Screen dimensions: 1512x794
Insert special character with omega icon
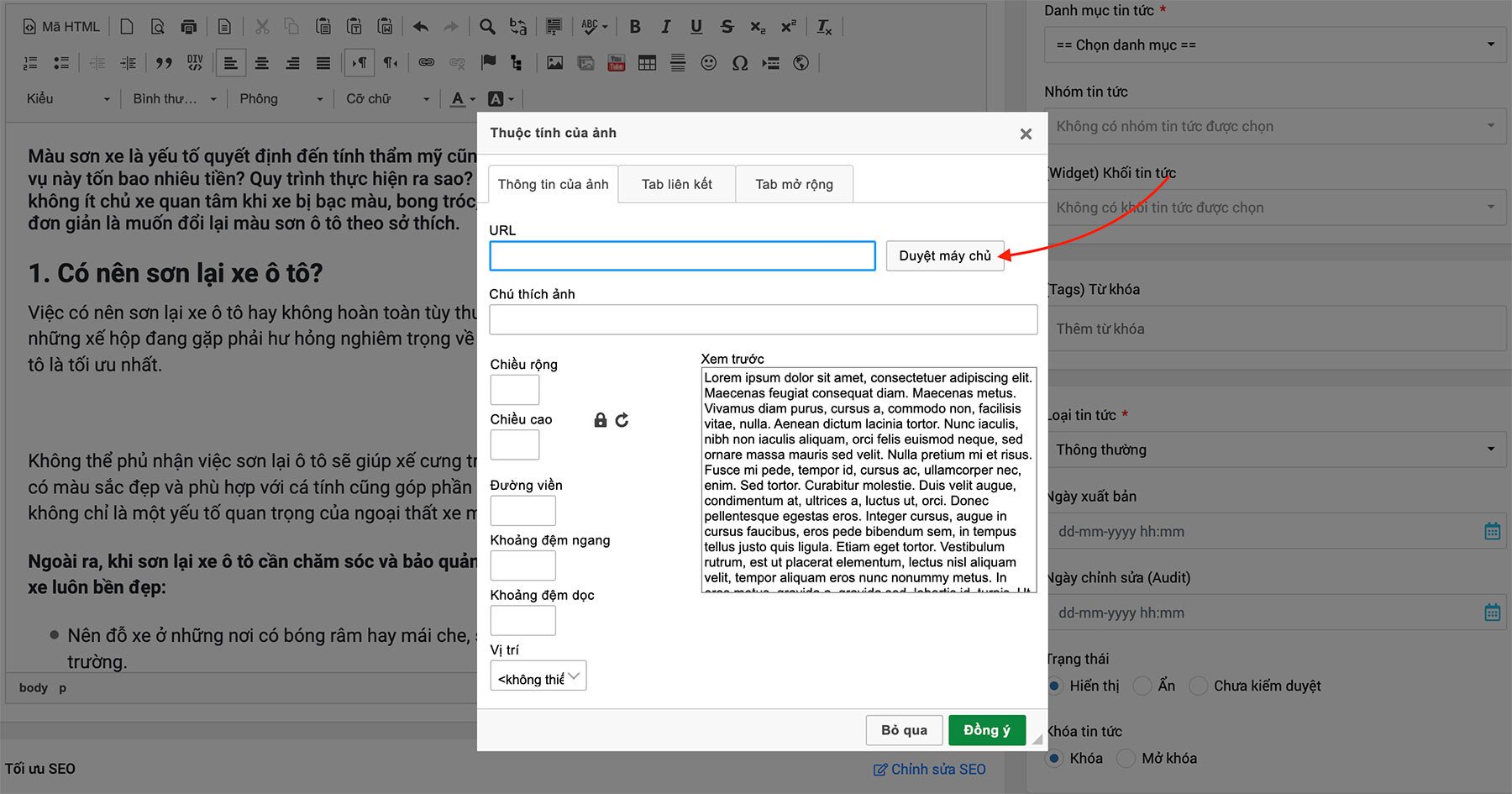(739, 63)
